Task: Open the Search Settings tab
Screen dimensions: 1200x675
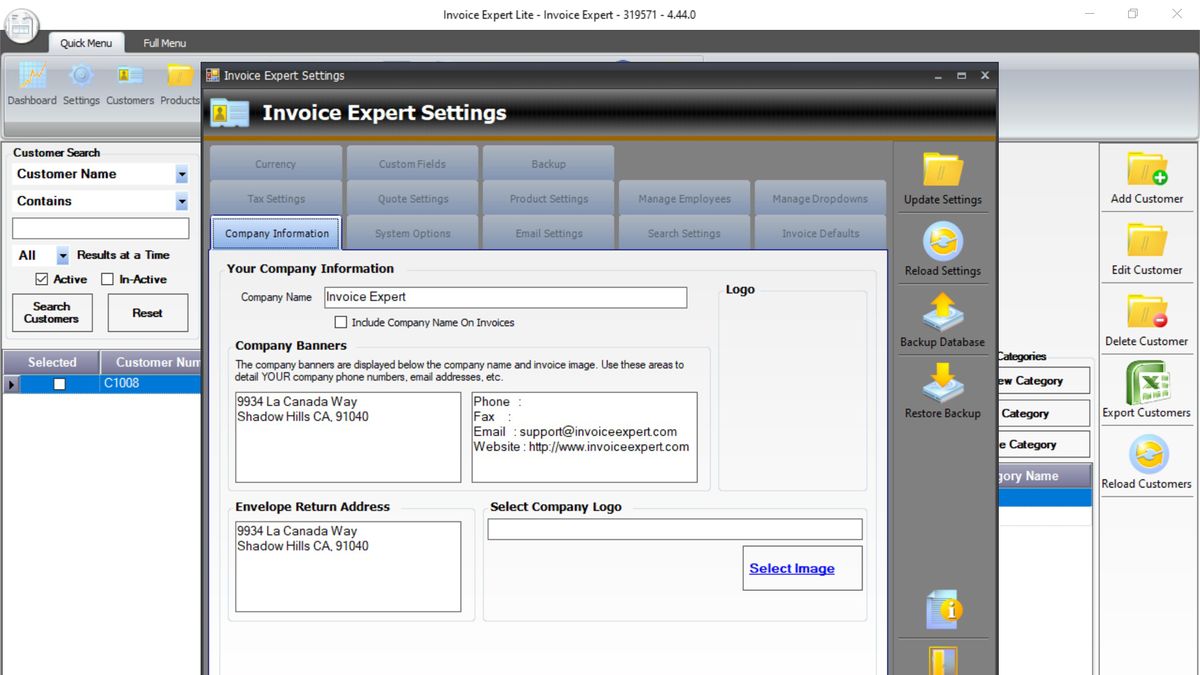Action: tap(684, 233)
